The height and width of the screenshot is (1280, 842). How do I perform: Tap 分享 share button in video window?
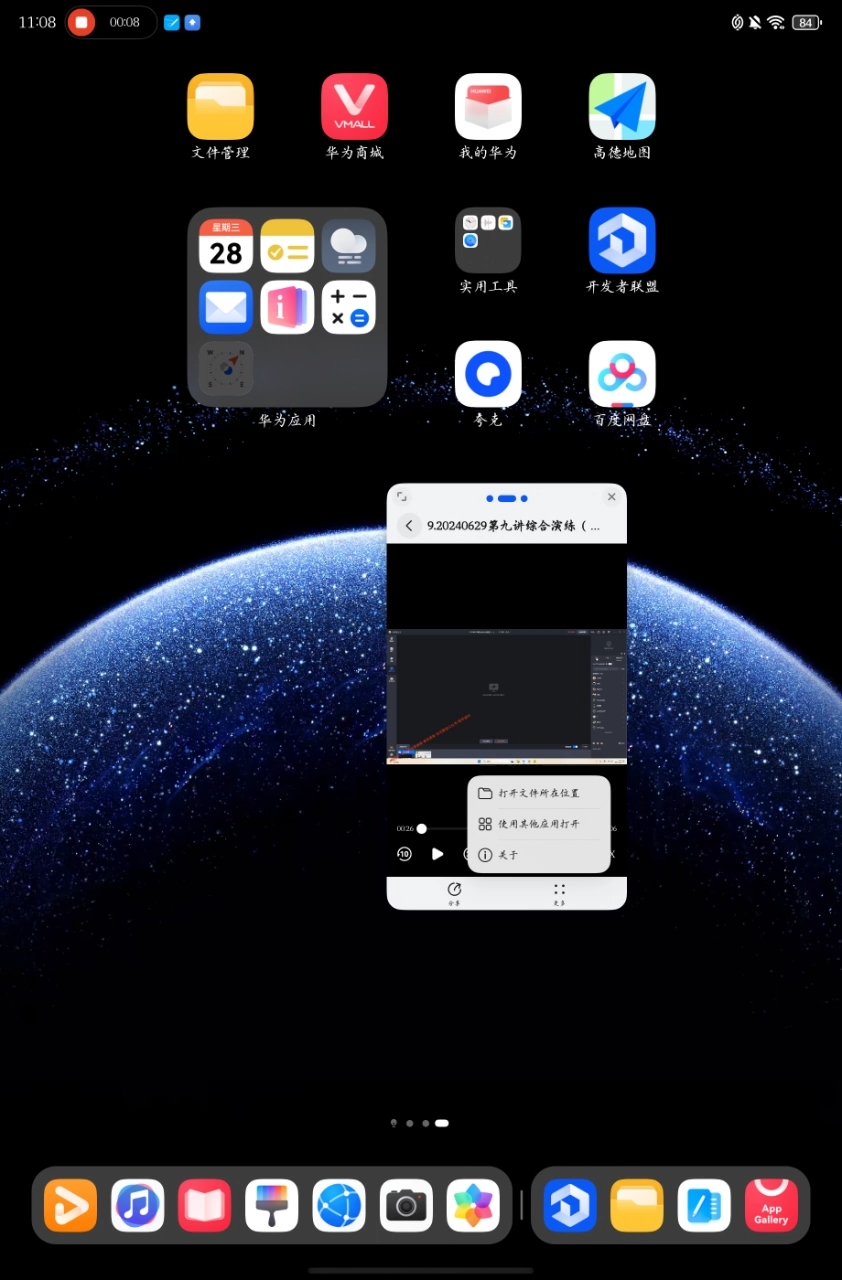[x=454, y=893]
